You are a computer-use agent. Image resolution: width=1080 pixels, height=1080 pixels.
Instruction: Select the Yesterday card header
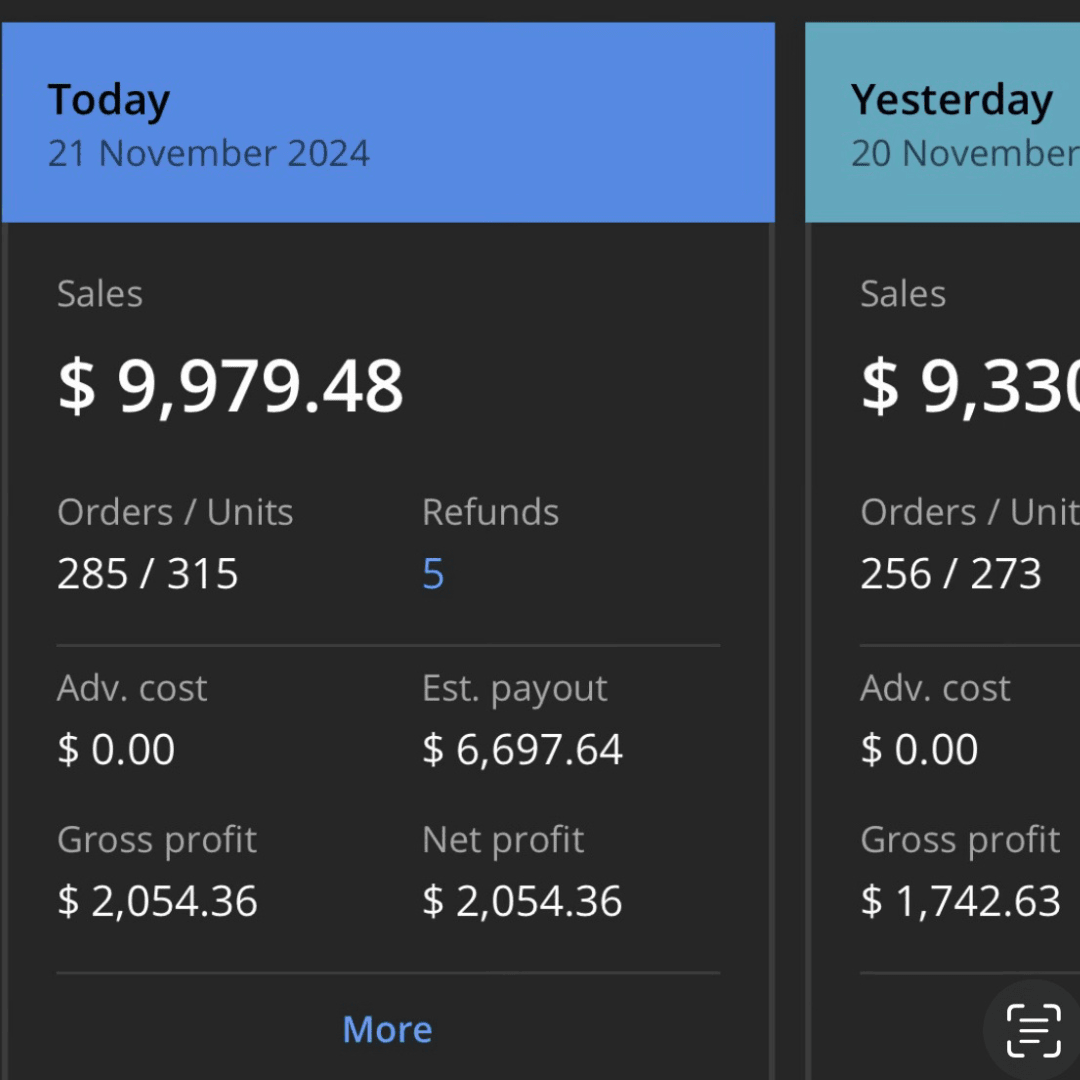(x=942, y=122)
